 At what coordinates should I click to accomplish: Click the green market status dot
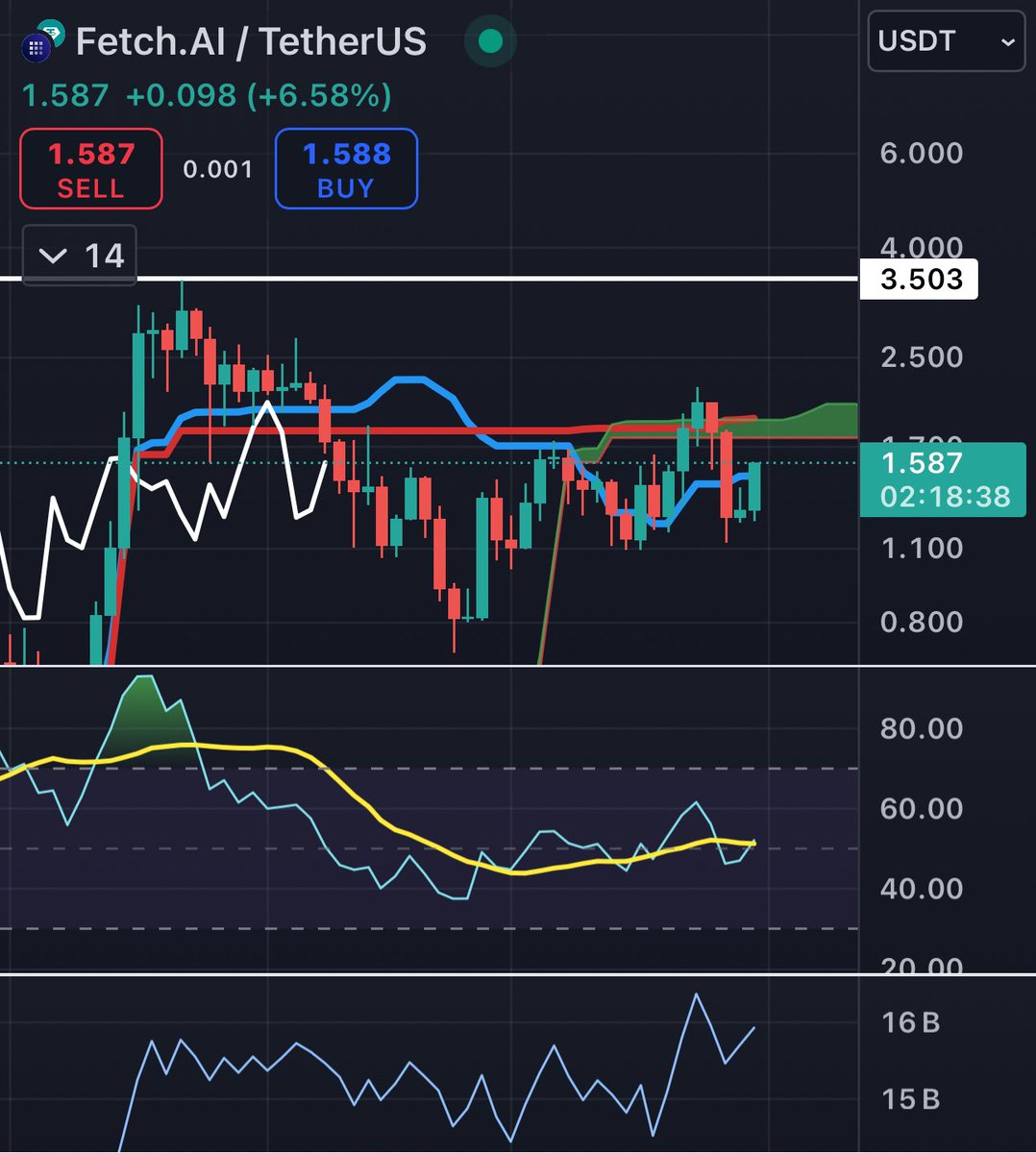click(490, 42)
